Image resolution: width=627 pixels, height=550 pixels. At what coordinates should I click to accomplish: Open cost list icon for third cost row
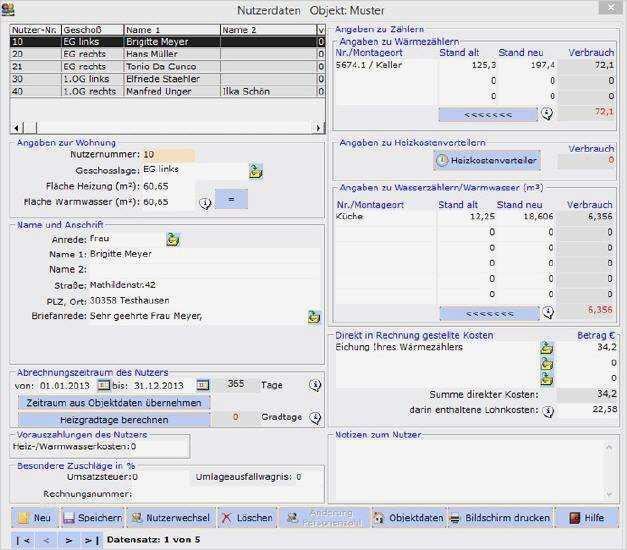click(x=547, y=379)
